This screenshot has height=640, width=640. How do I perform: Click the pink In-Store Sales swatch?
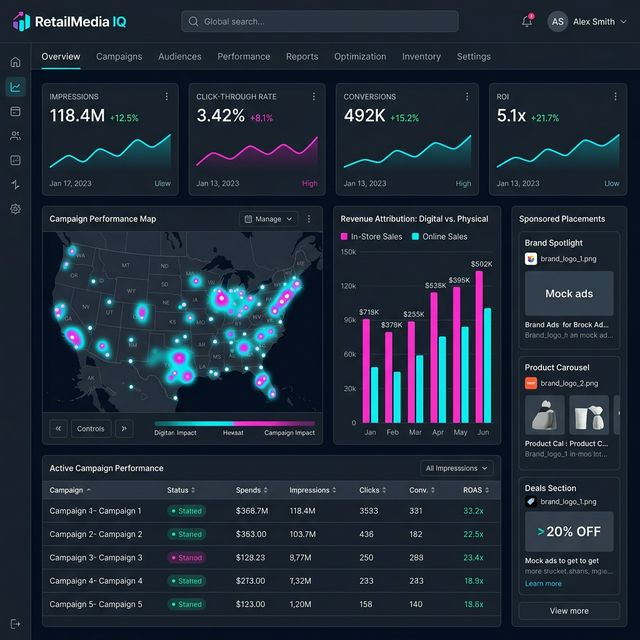click(344, 237)
